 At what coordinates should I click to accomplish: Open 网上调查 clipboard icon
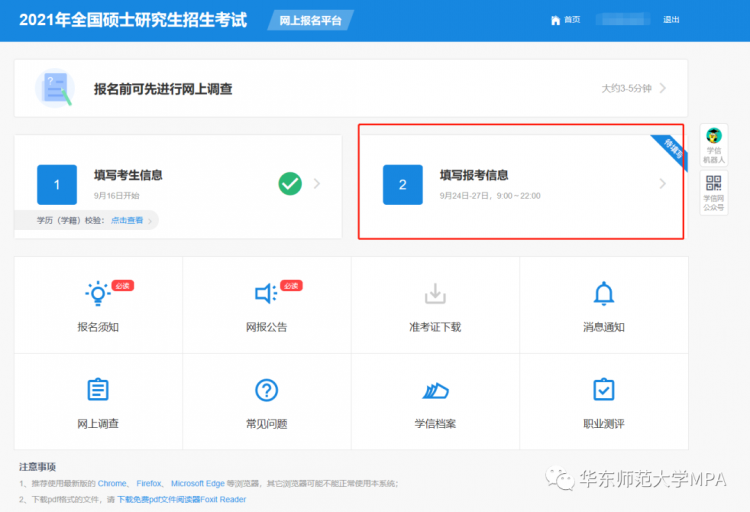coord(97,390)
